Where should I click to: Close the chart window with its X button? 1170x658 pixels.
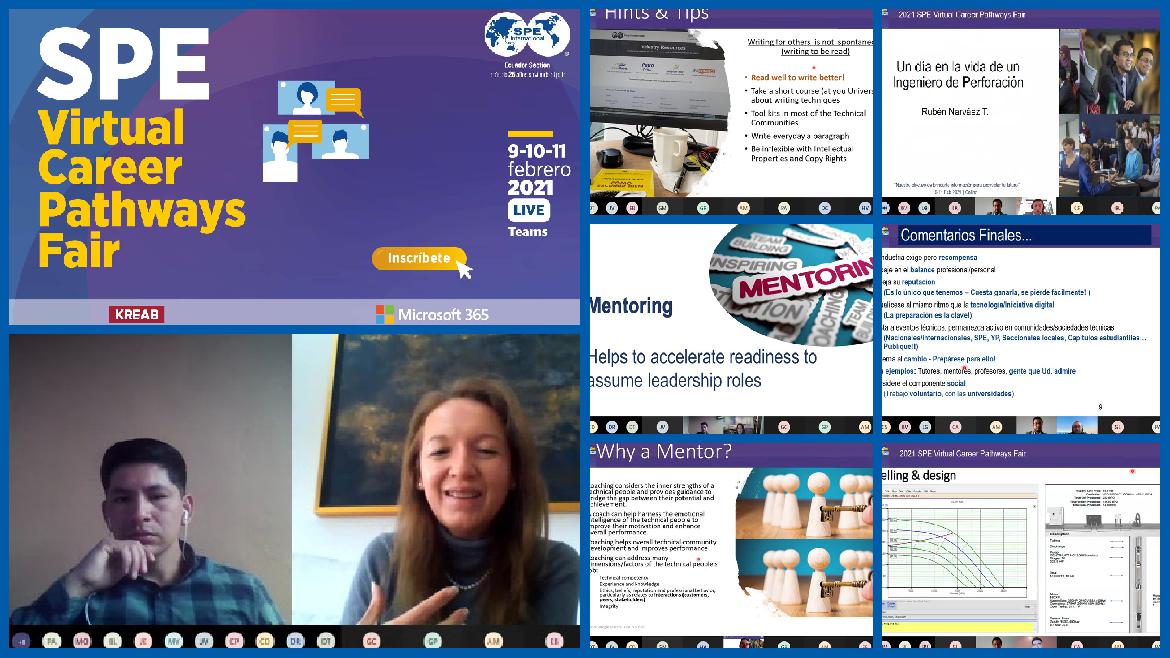(x=1034, y=507)
